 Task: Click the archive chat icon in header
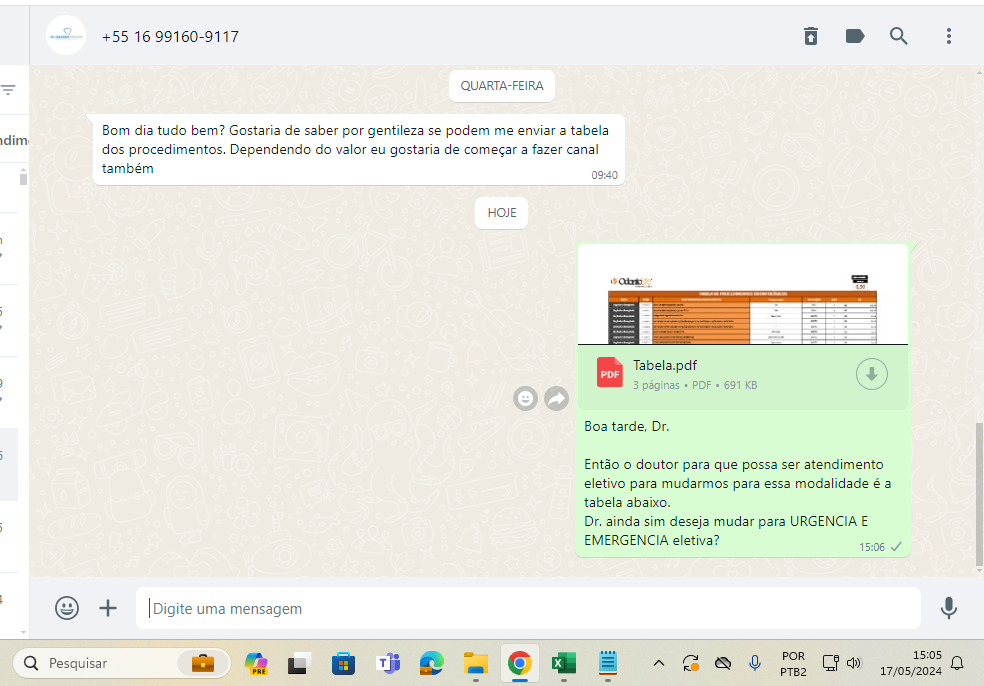pyautogui.click(x=811, y=36)
